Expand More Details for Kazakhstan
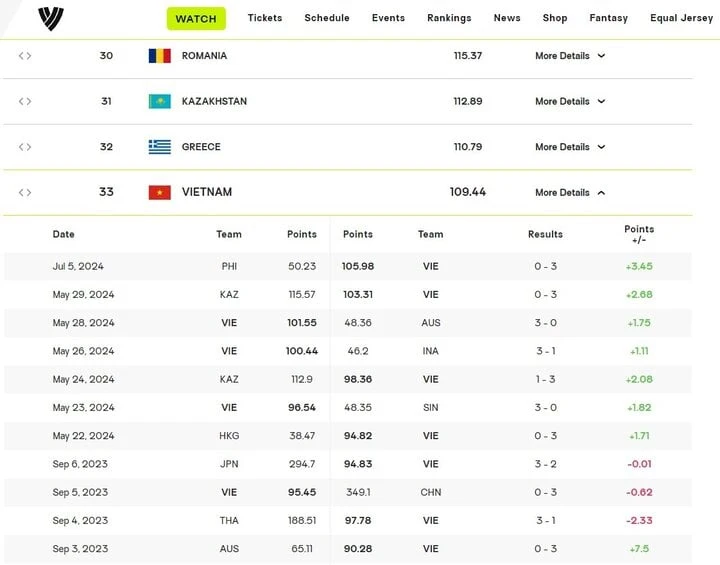720x565 pixels. tap(569, 101)
